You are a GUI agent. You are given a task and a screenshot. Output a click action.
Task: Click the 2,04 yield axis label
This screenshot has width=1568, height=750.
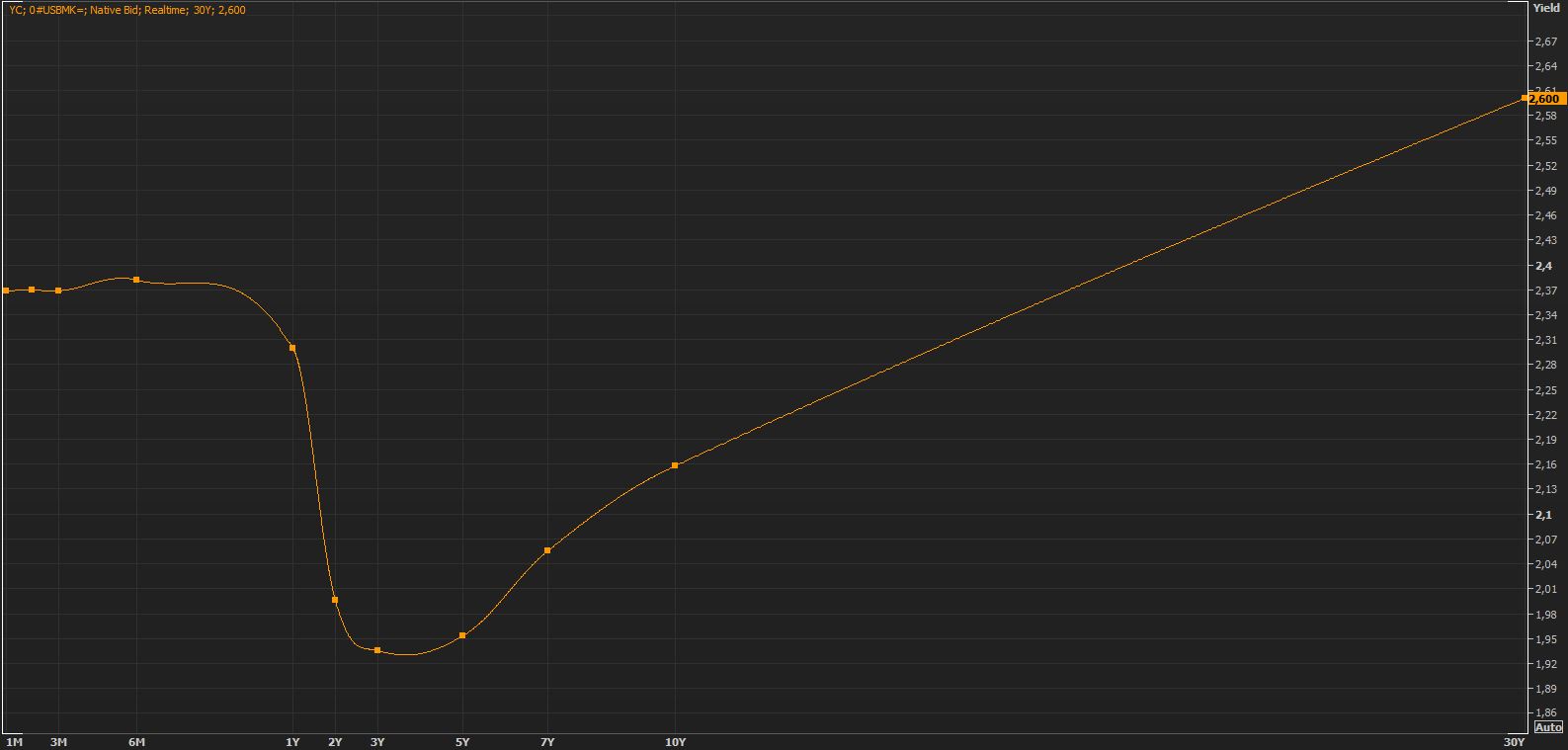point(1545,564)
